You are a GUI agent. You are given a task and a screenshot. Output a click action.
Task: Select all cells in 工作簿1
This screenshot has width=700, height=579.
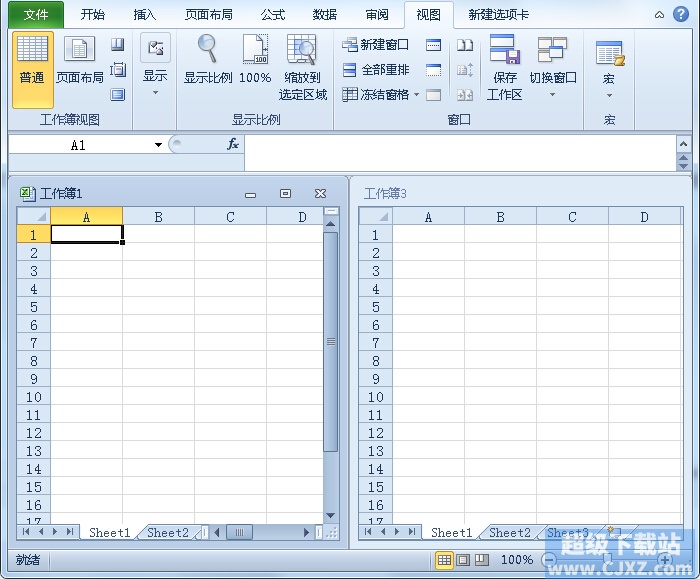tap(34, 217)
